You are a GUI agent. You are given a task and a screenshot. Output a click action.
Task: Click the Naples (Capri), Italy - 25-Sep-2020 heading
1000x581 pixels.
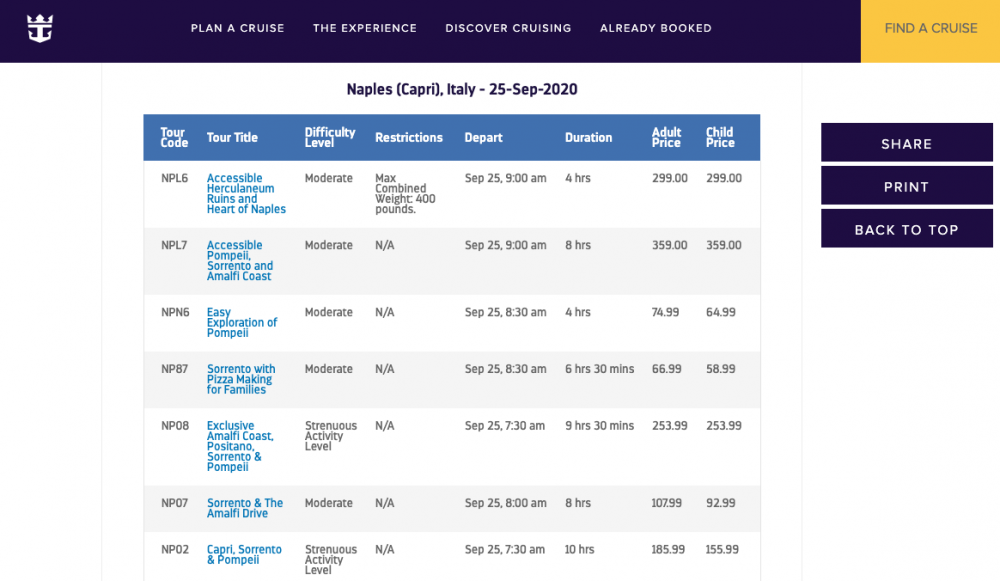tap(462, 89)
